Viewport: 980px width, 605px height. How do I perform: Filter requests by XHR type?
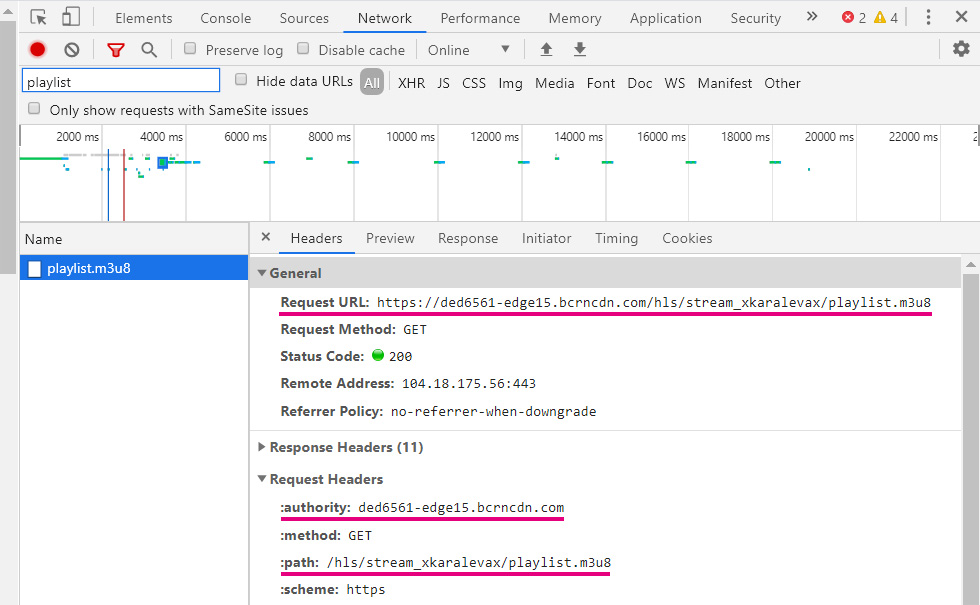[x=411, y=83]
